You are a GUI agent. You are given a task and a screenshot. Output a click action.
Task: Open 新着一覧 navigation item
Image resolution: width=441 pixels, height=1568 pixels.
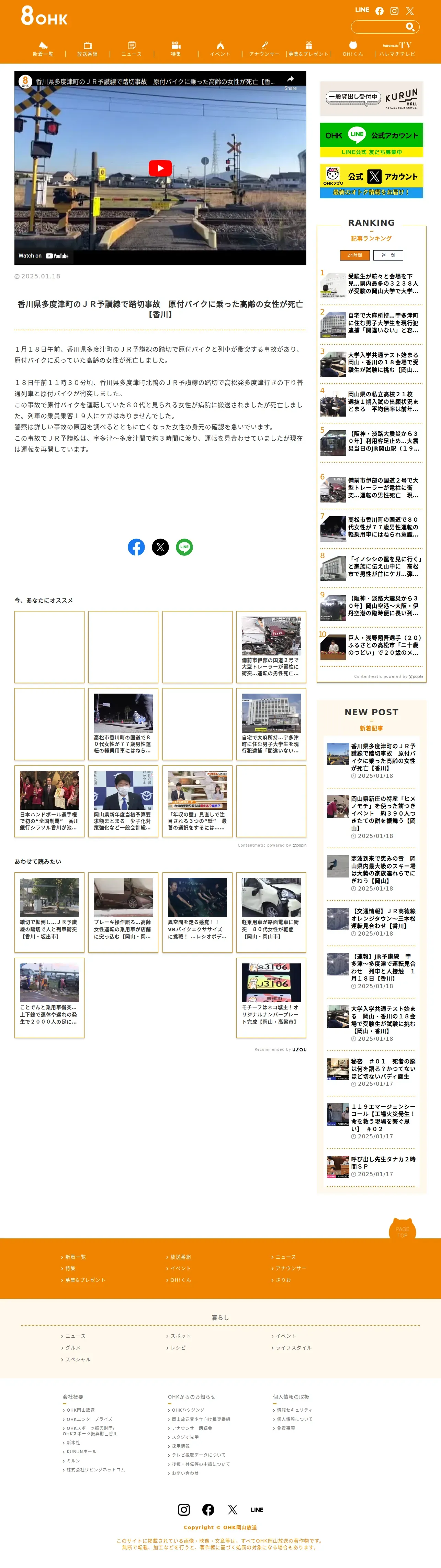coord(43,49)
